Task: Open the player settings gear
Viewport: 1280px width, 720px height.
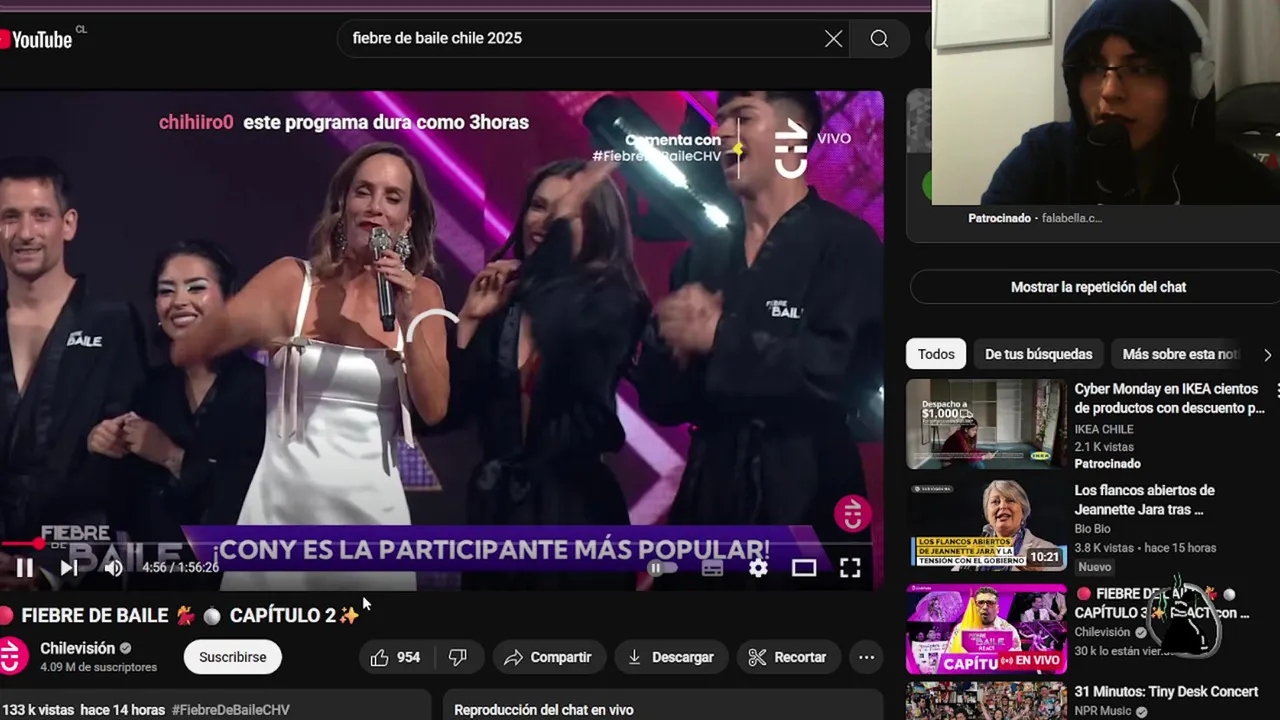Action: (x=759, y=568)
